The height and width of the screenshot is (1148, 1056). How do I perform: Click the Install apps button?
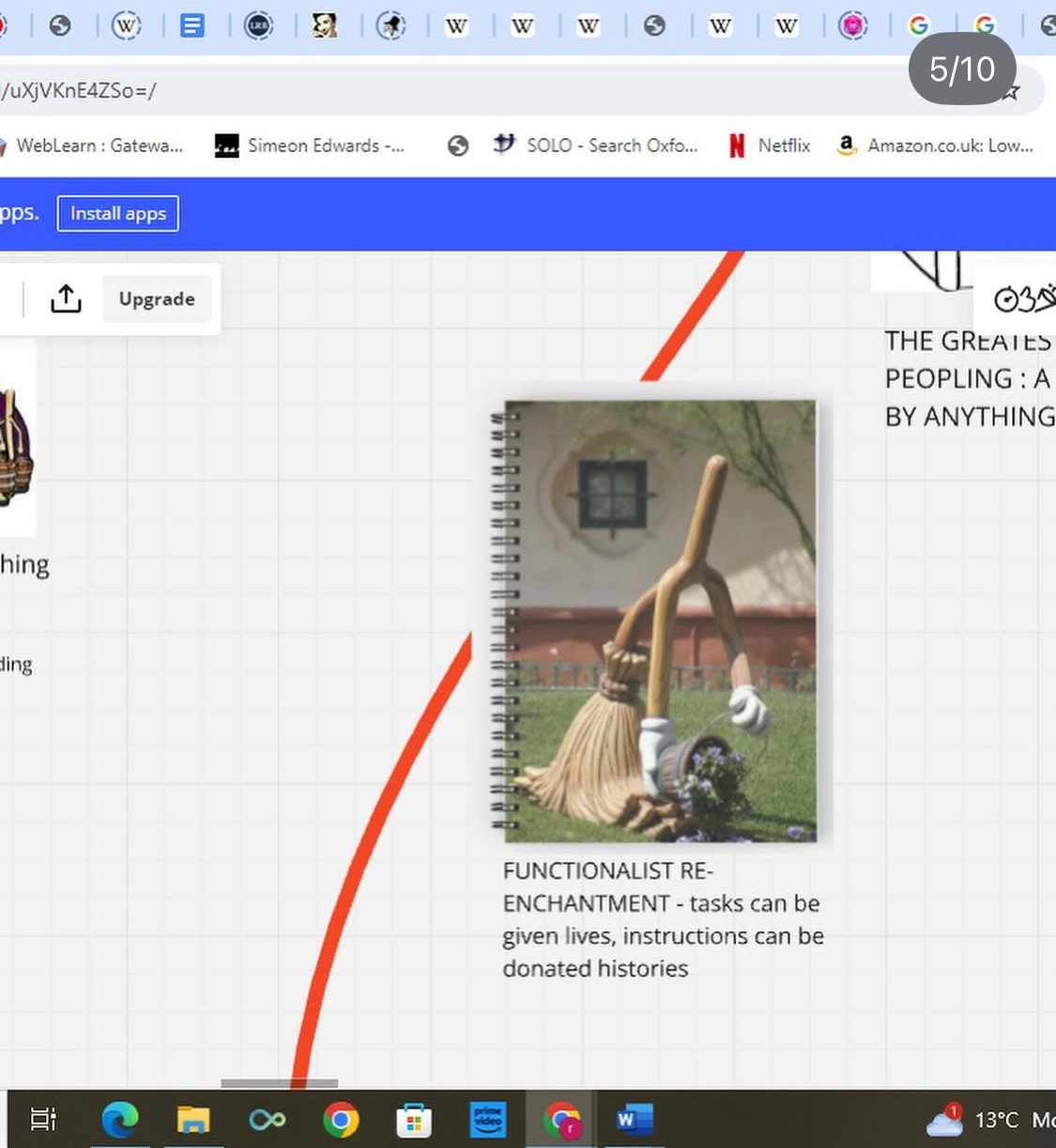118,213
